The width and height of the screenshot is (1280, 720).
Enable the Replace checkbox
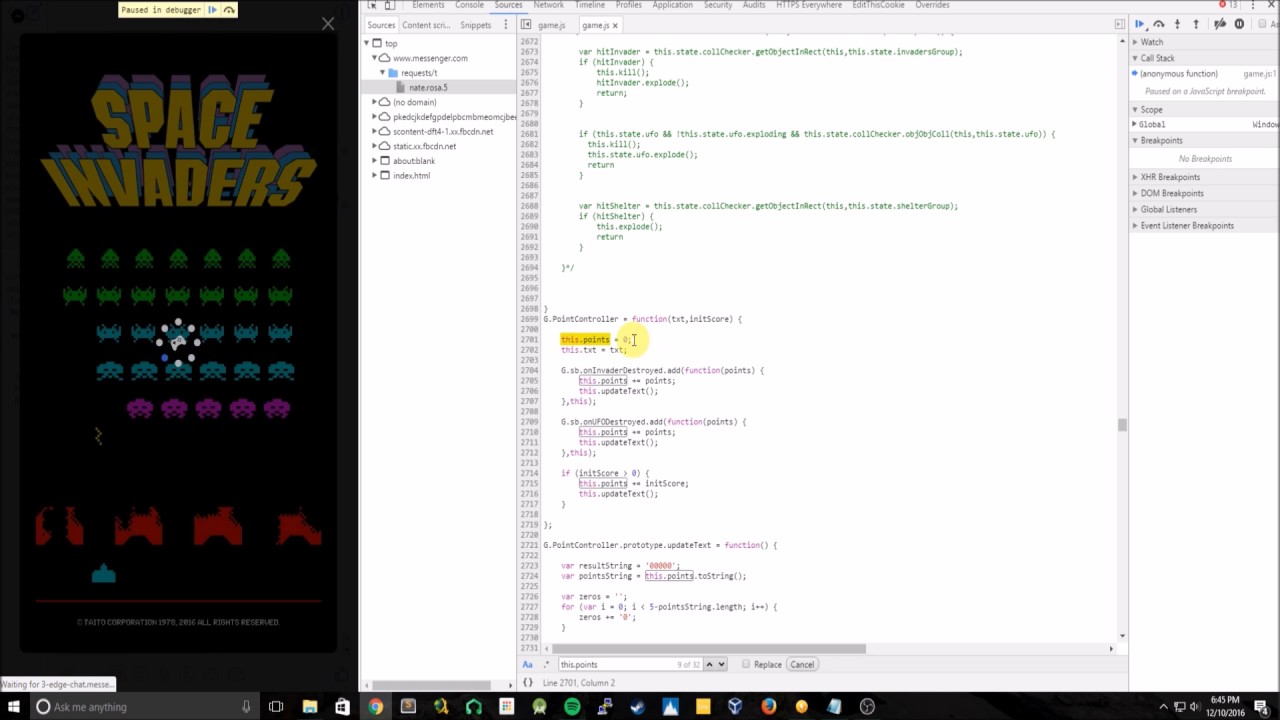click(746, 664)
